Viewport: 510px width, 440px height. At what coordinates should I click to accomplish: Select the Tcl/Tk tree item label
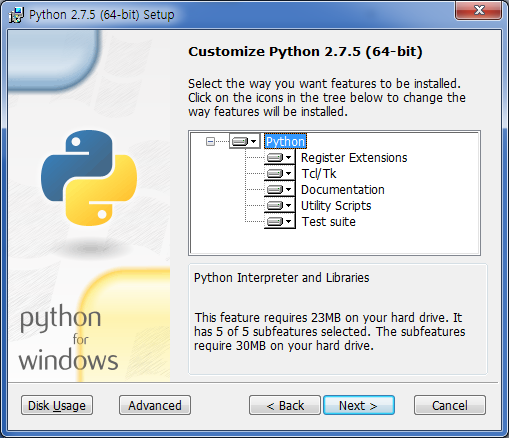[319, 173]
